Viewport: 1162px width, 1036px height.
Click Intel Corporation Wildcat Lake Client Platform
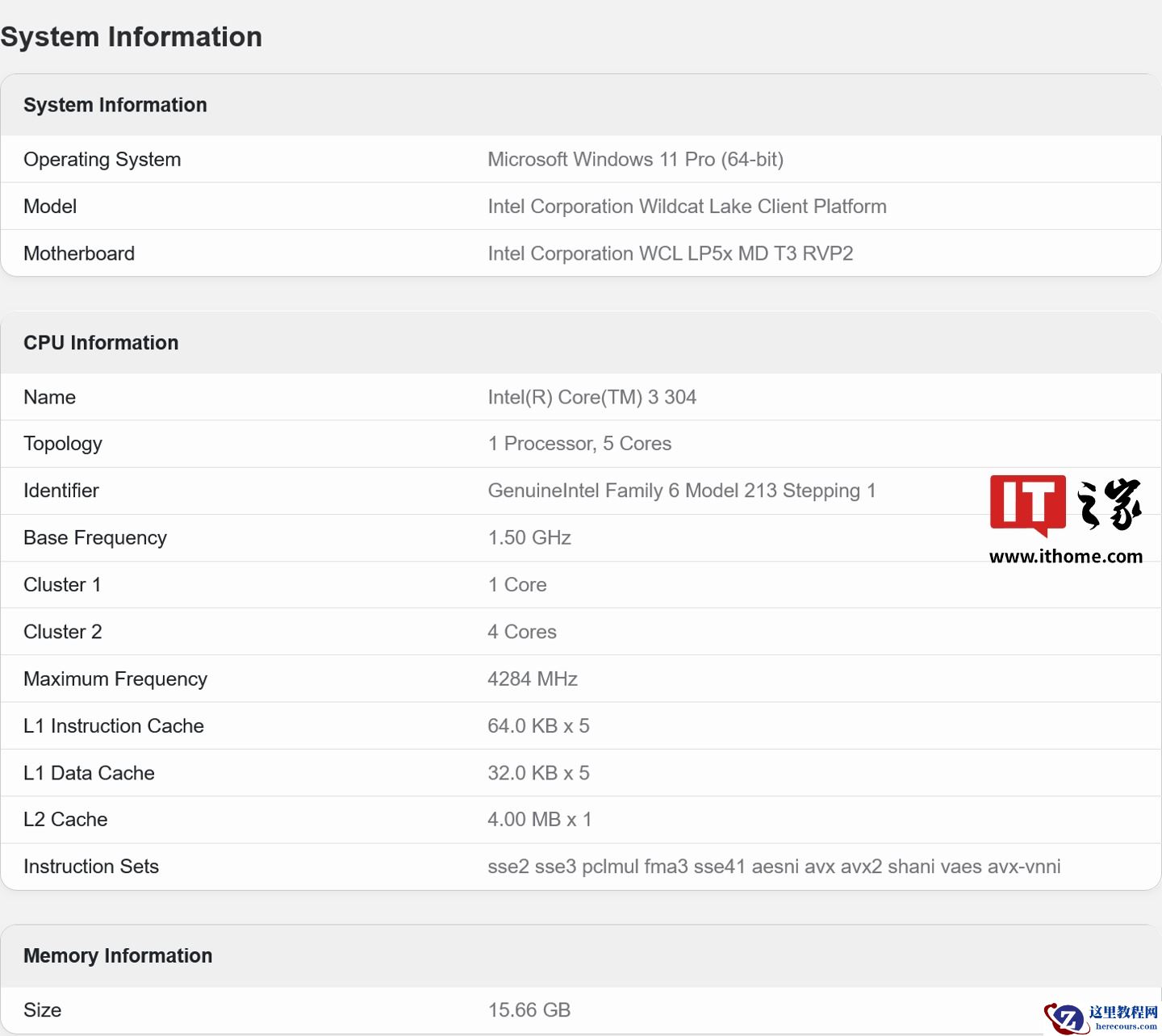[x=688, y=206]
